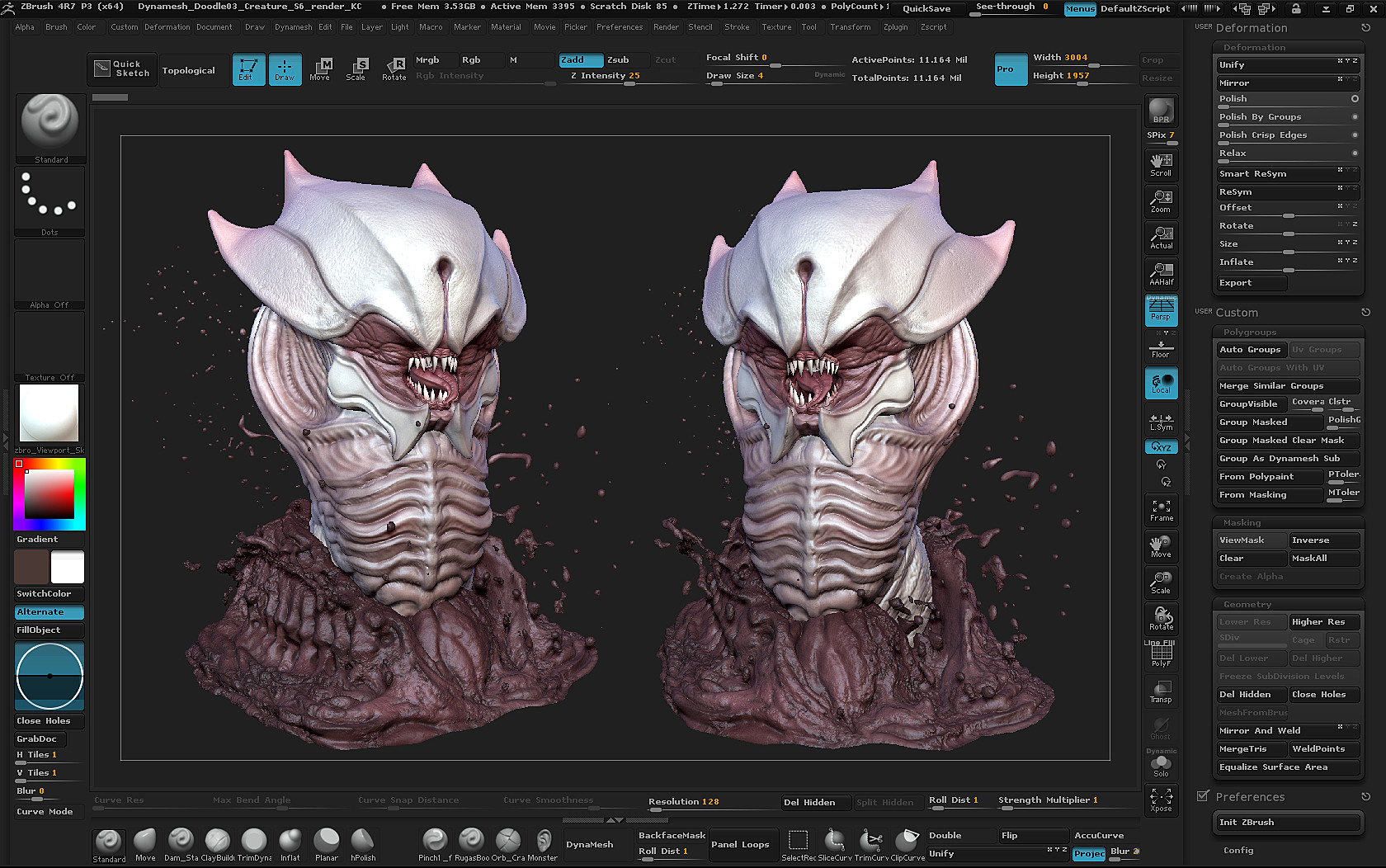Click the PolyF Line Fill icon
Viewport: 1386px width, 868px height.
coord(1161,655)
